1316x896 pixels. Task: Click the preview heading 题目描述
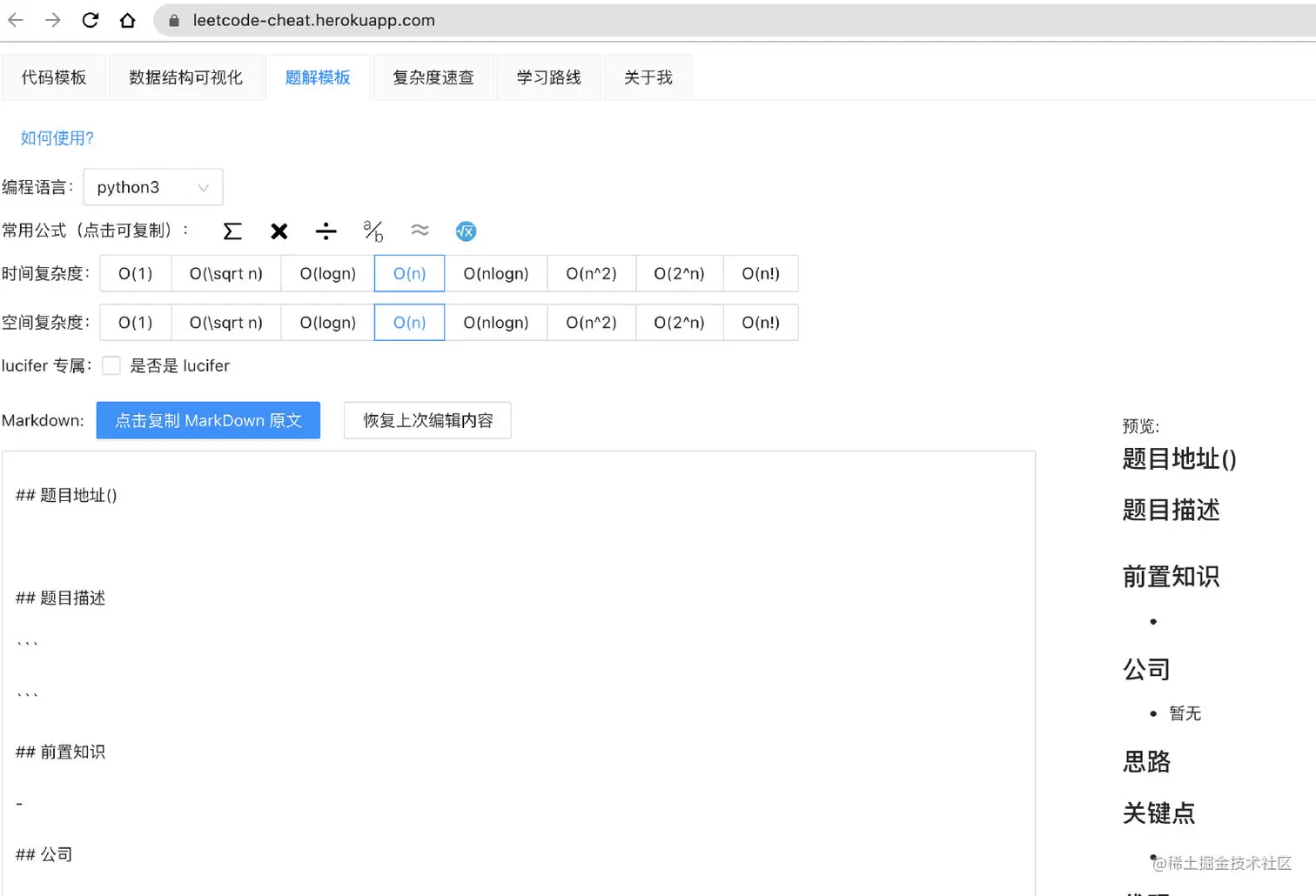coord(1172,510)
